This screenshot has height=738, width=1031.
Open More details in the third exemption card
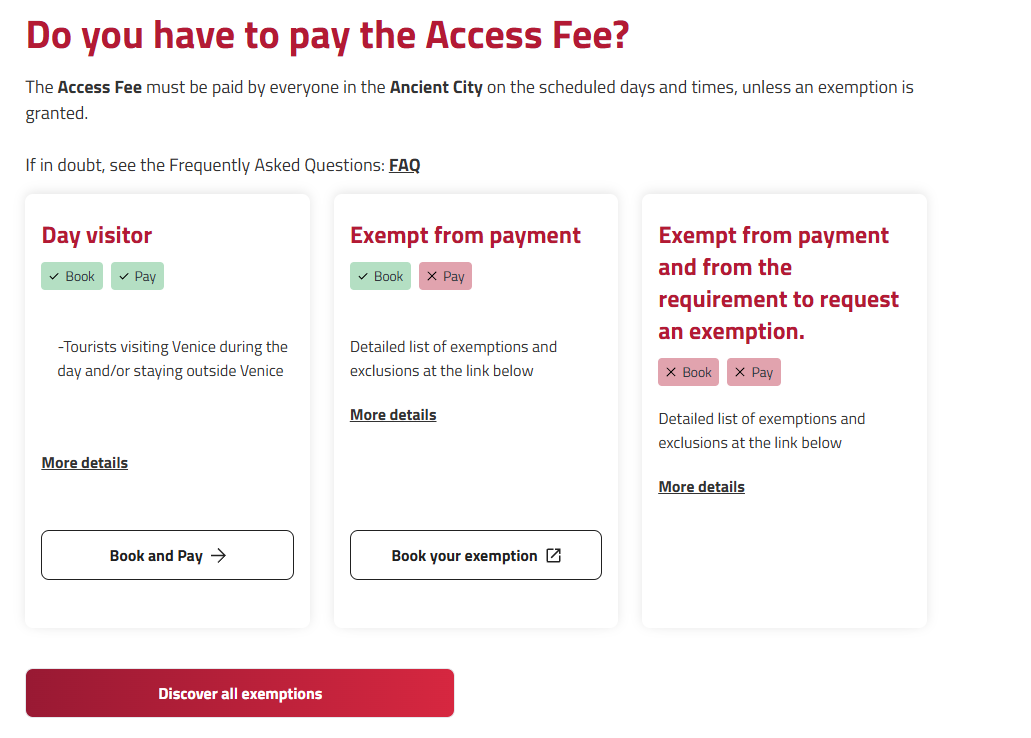(701, 487)
